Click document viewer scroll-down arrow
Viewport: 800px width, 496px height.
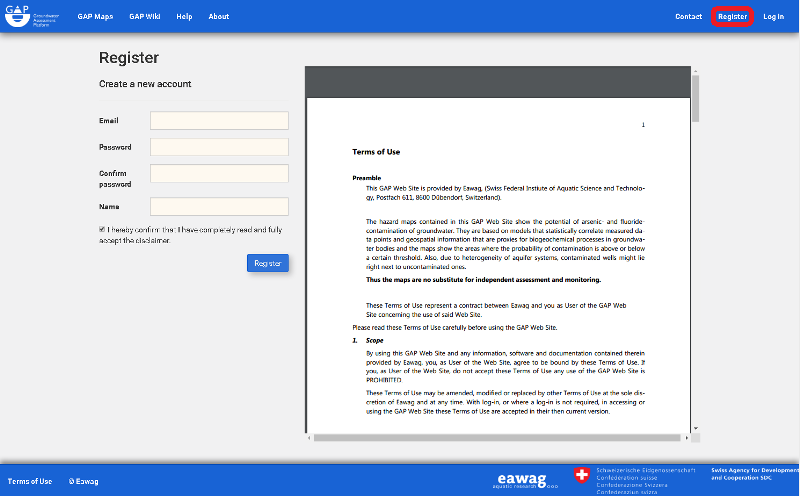point(695,428)
